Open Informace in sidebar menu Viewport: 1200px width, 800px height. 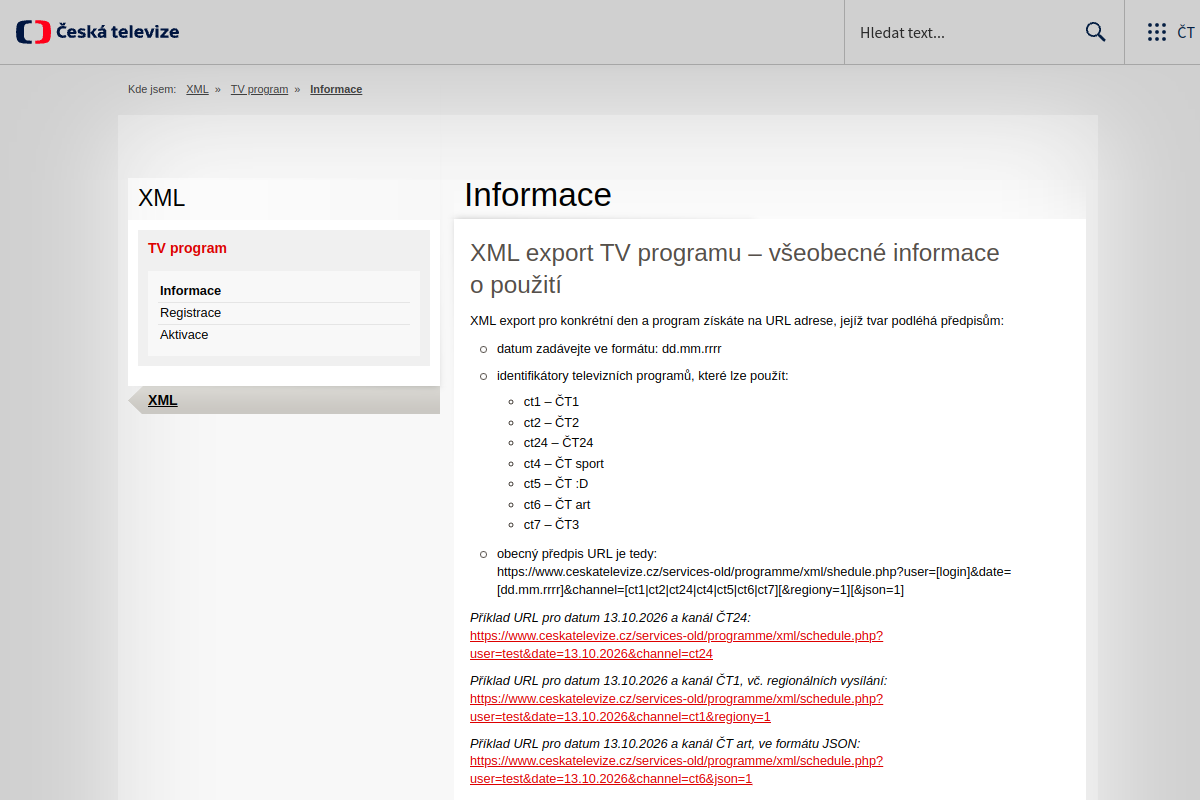(x=190, y=291)
